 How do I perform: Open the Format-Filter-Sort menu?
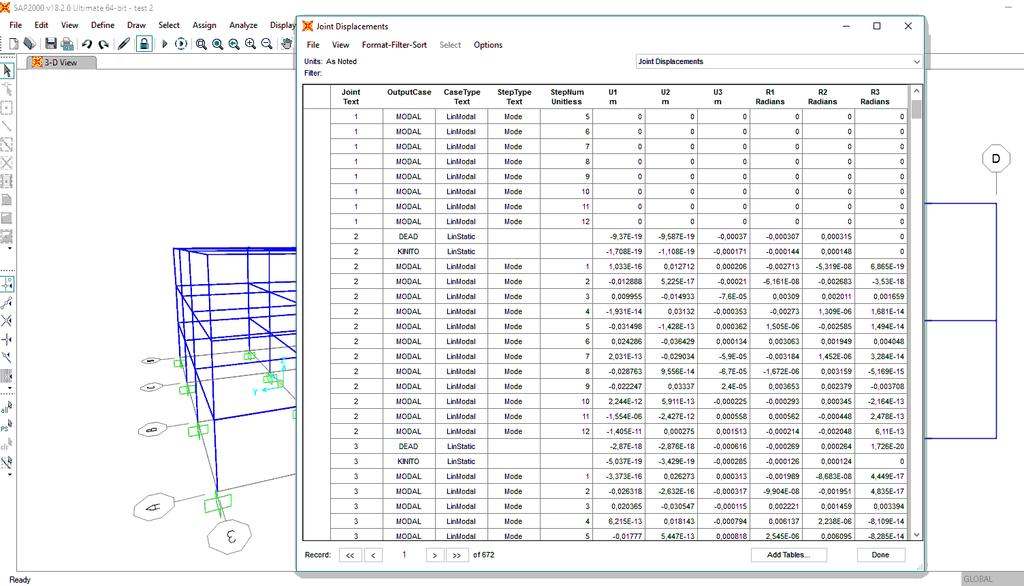click(x=394, y=45)
